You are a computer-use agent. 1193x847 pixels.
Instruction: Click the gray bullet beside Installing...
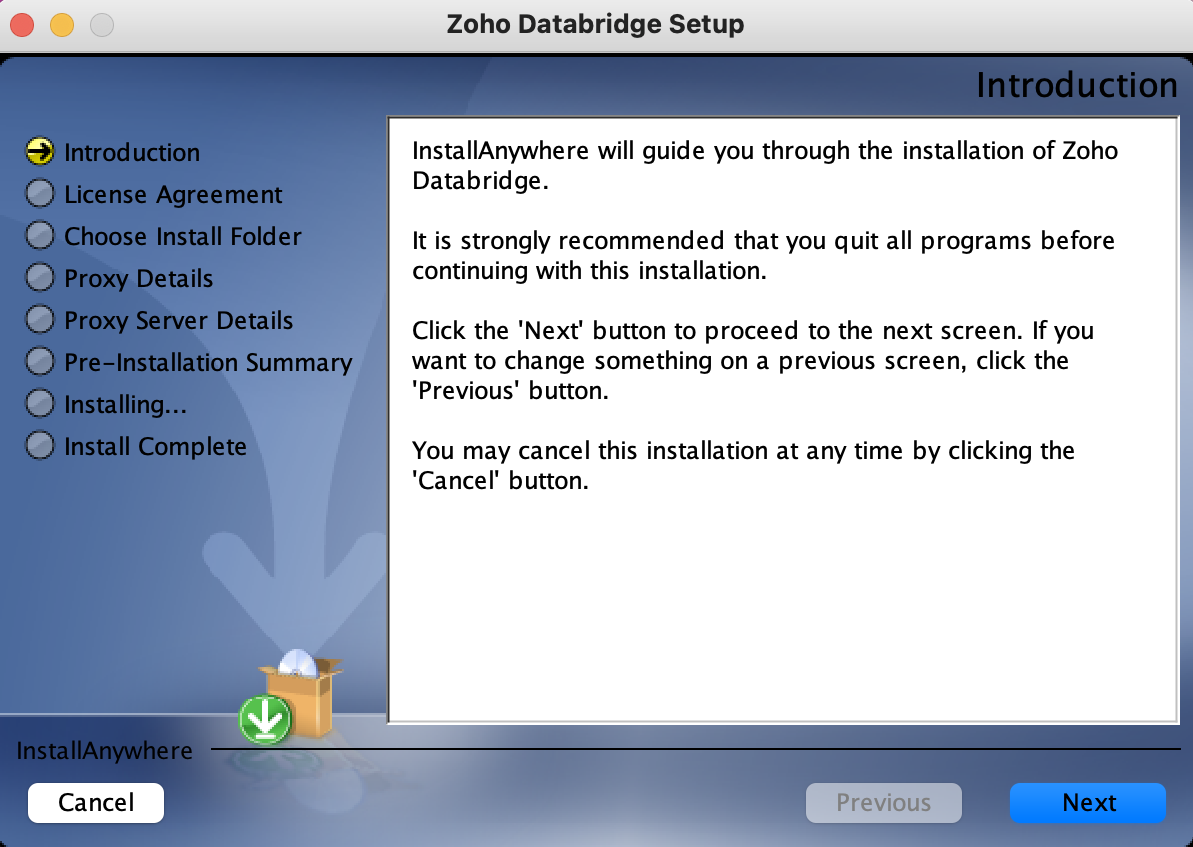click(x=40, y=404)
